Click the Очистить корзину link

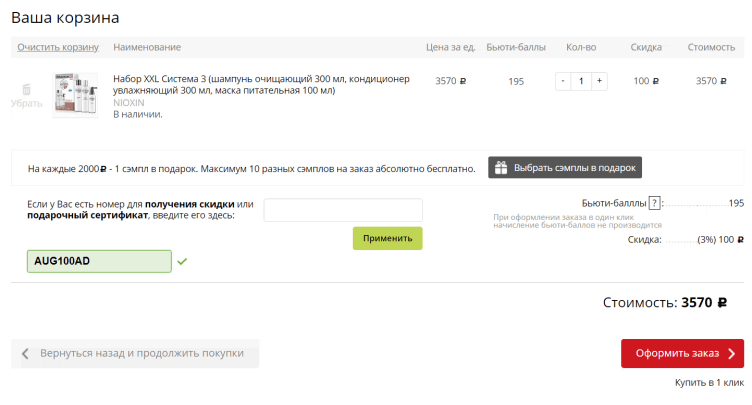tap(58, 47)
